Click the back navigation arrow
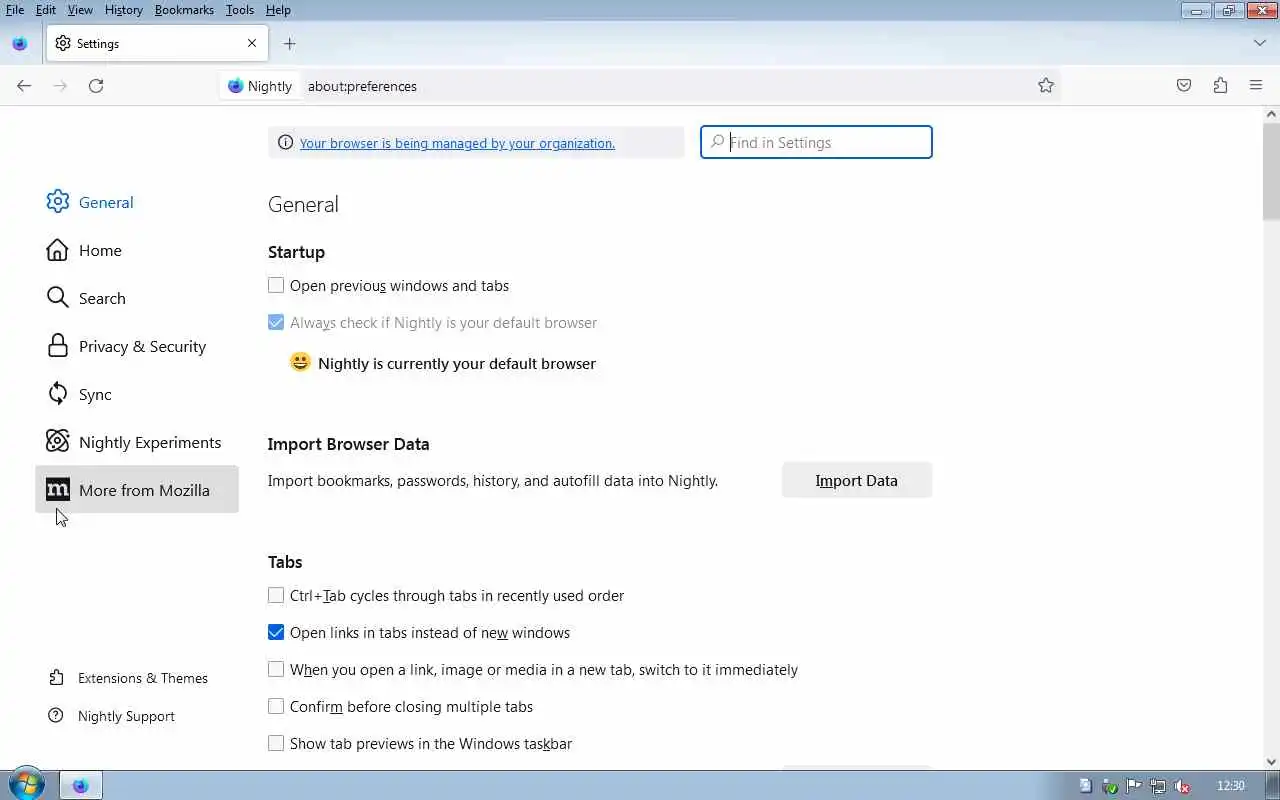This screenshot has width=1280, height=800. pos(24,86)
